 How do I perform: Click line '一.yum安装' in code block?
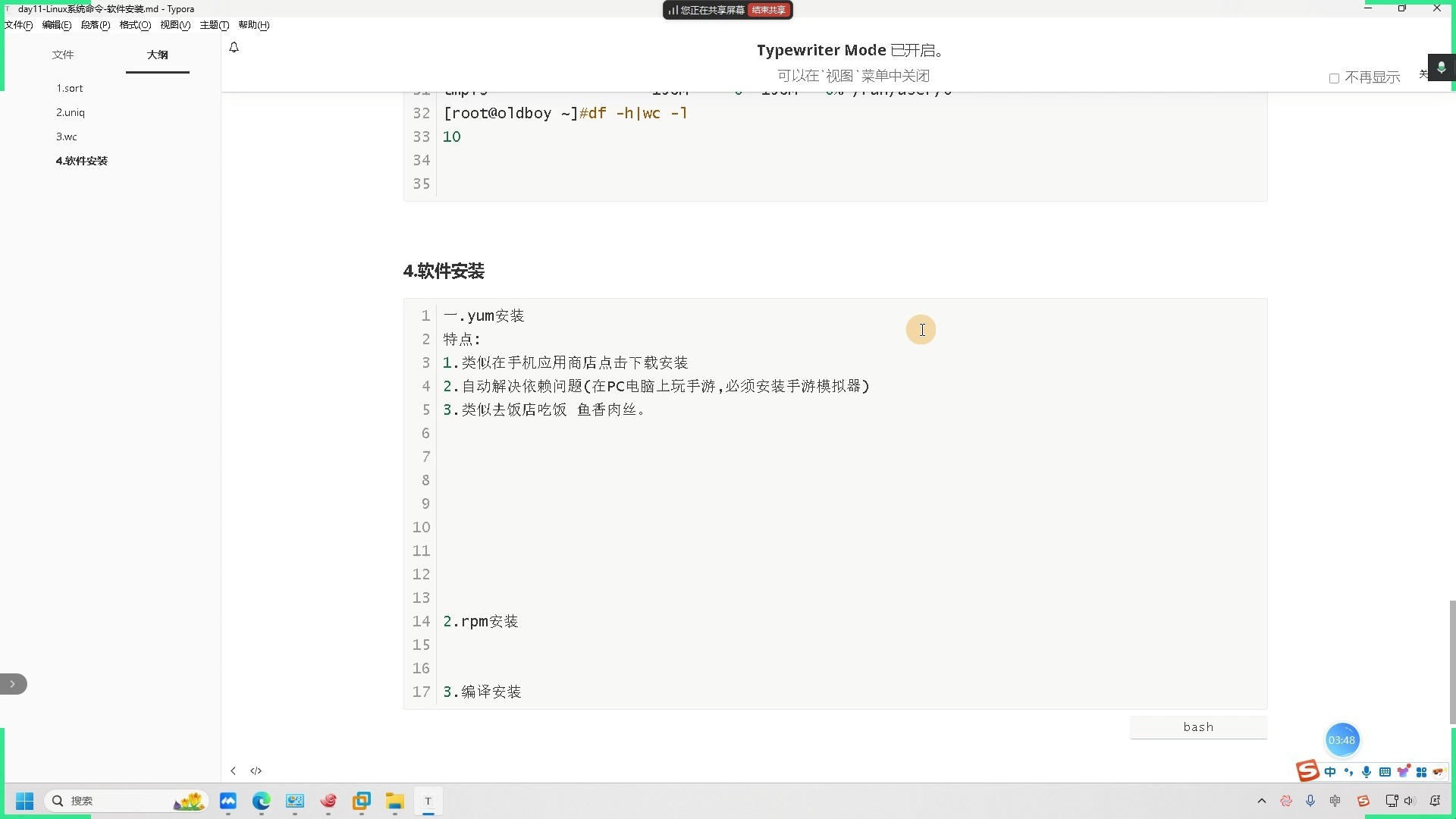click(484, 315)
